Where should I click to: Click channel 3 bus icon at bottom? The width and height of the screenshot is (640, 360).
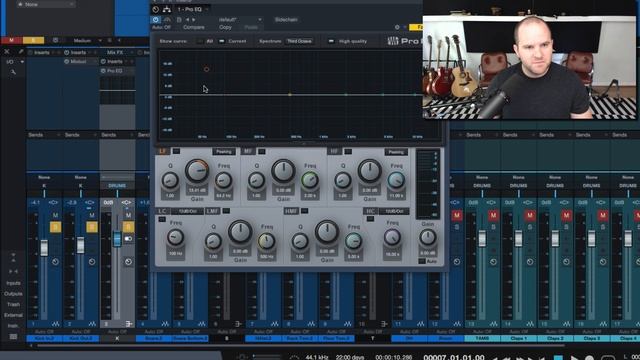click(129, 324)
